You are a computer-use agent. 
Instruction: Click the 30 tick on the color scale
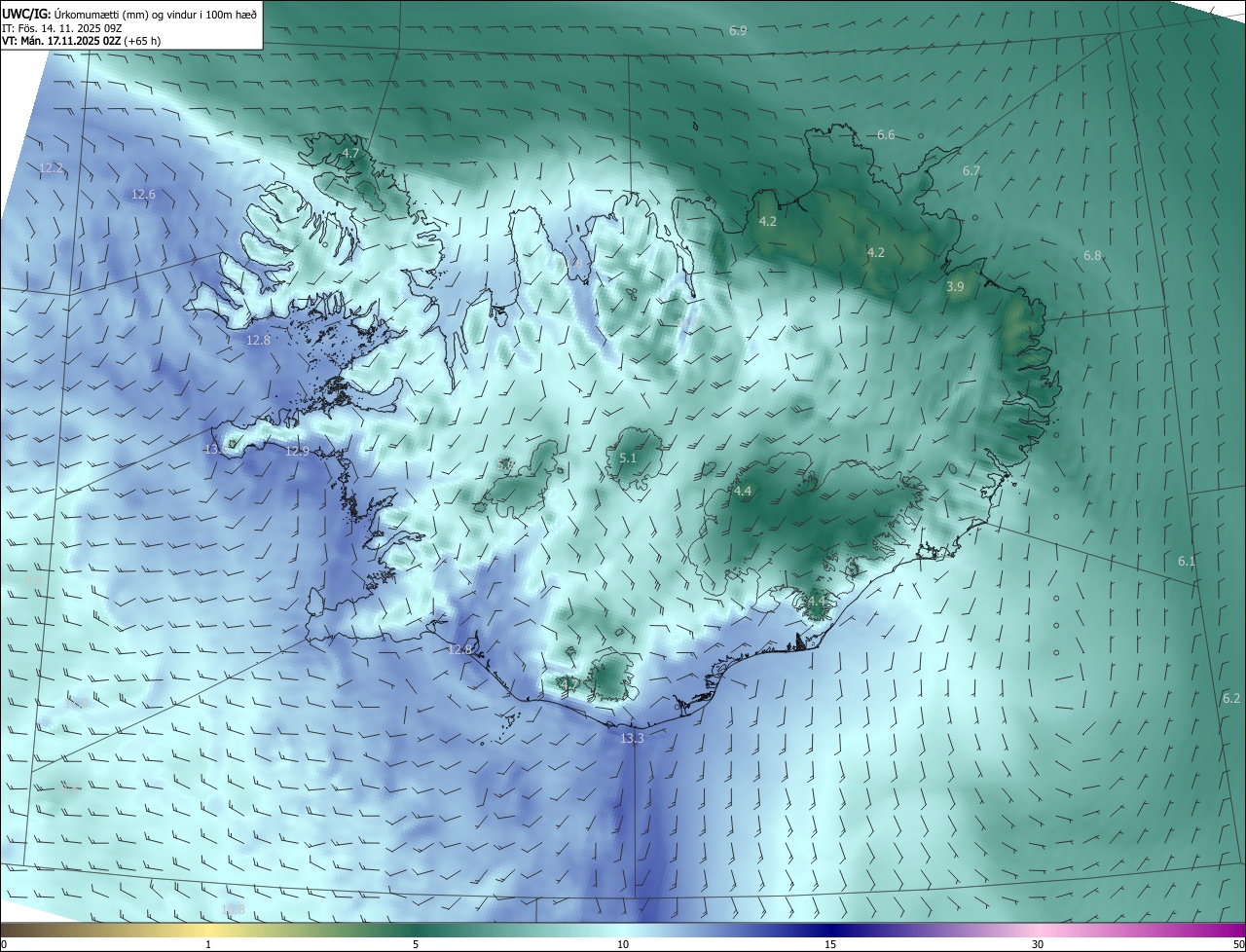click(1038, 945)
